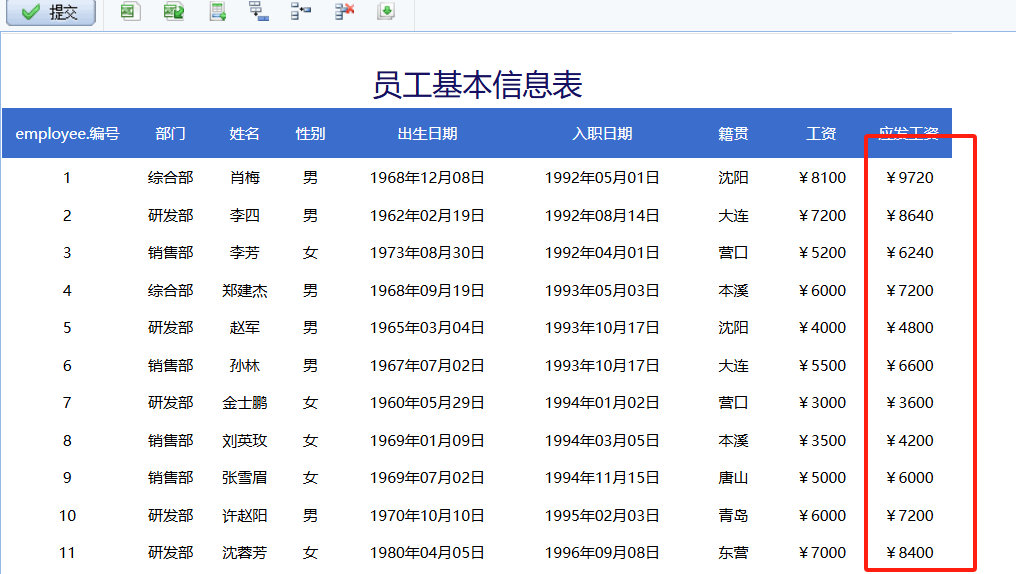Click the report title 员工基本信息表

(x=477, y=85)
